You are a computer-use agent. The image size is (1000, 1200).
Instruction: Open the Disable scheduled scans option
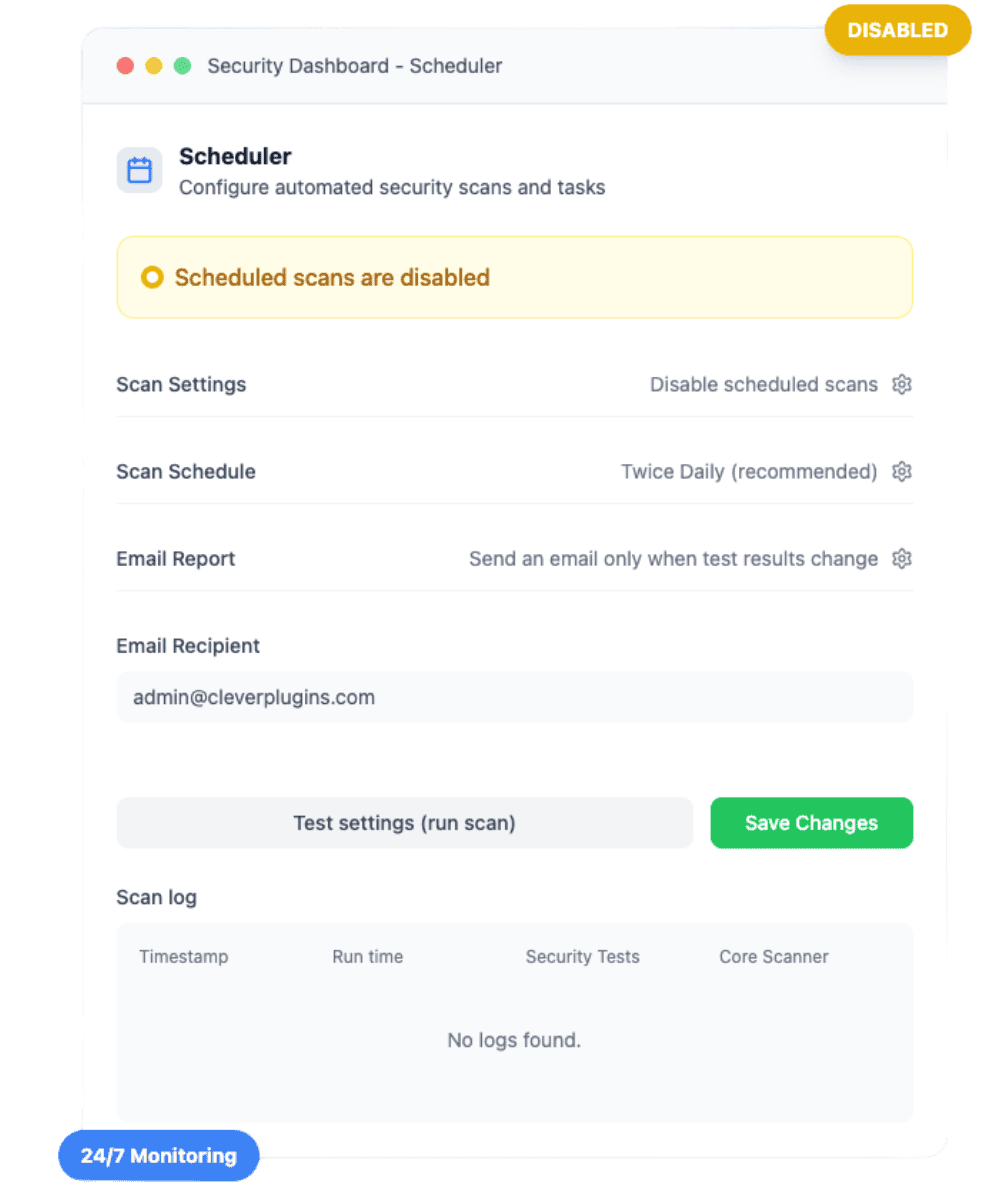(x=763, y=385)
